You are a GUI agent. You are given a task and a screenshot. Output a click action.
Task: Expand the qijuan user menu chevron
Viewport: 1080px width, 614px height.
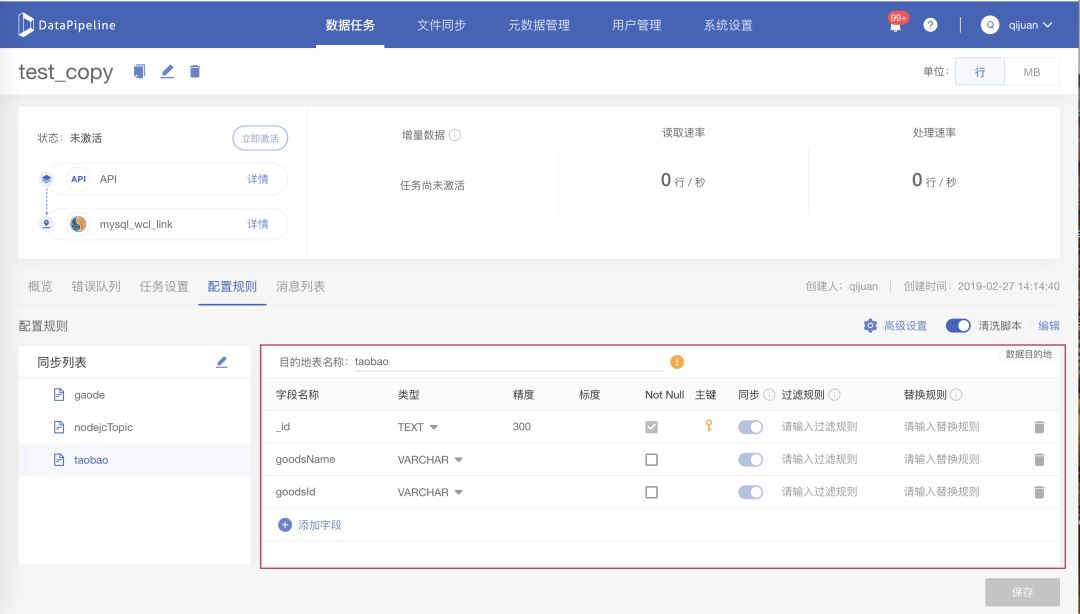pos(1048,25)
